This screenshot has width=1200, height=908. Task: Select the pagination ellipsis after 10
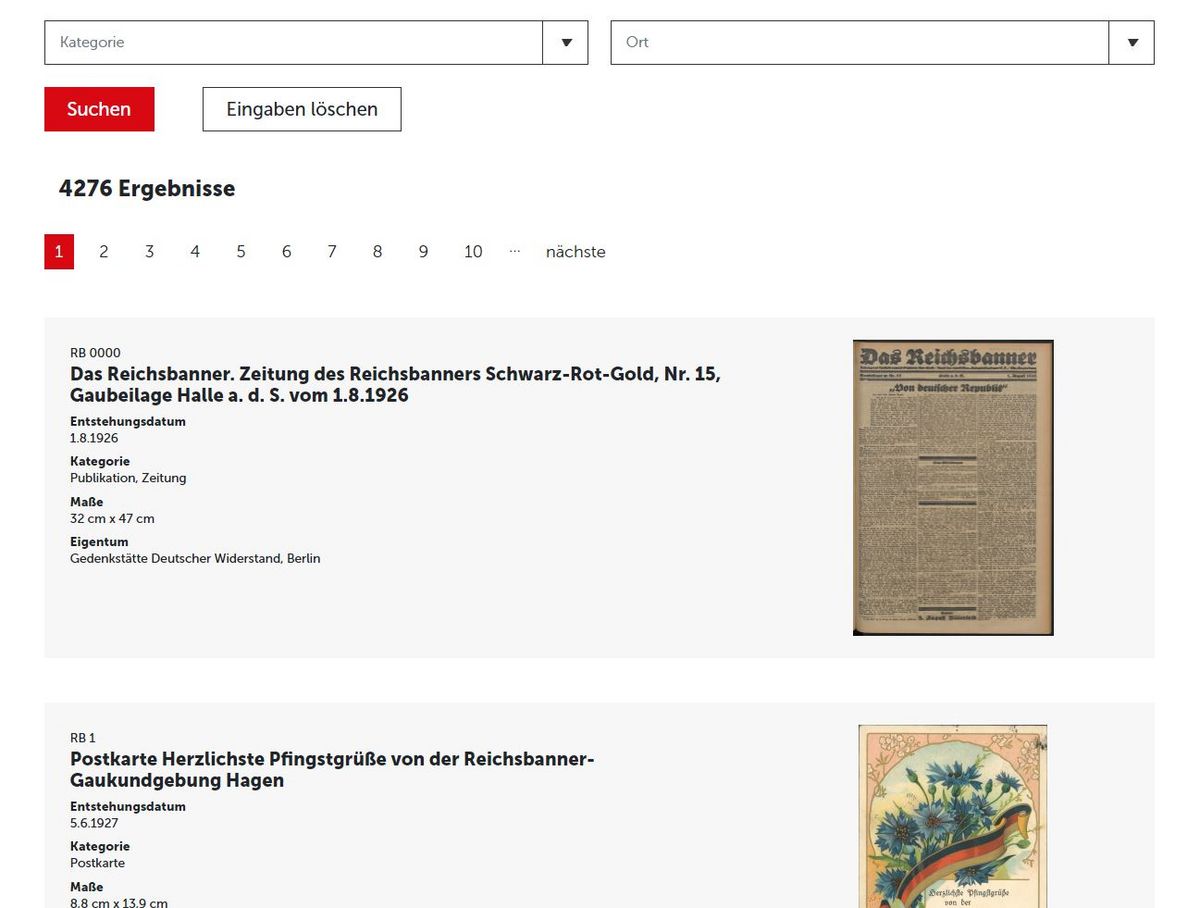pyautogui.click(x=514, y=251)
